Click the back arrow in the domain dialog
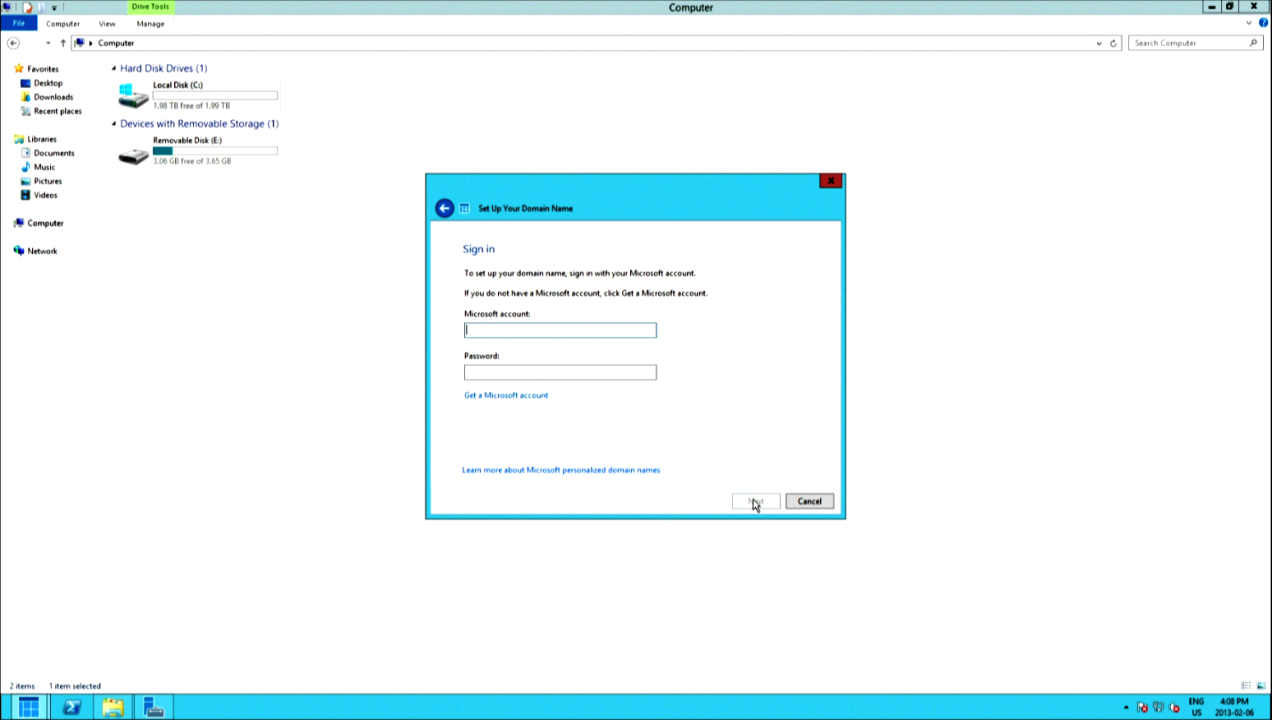Screen dimensions: 1272x720 pos(444,208)
